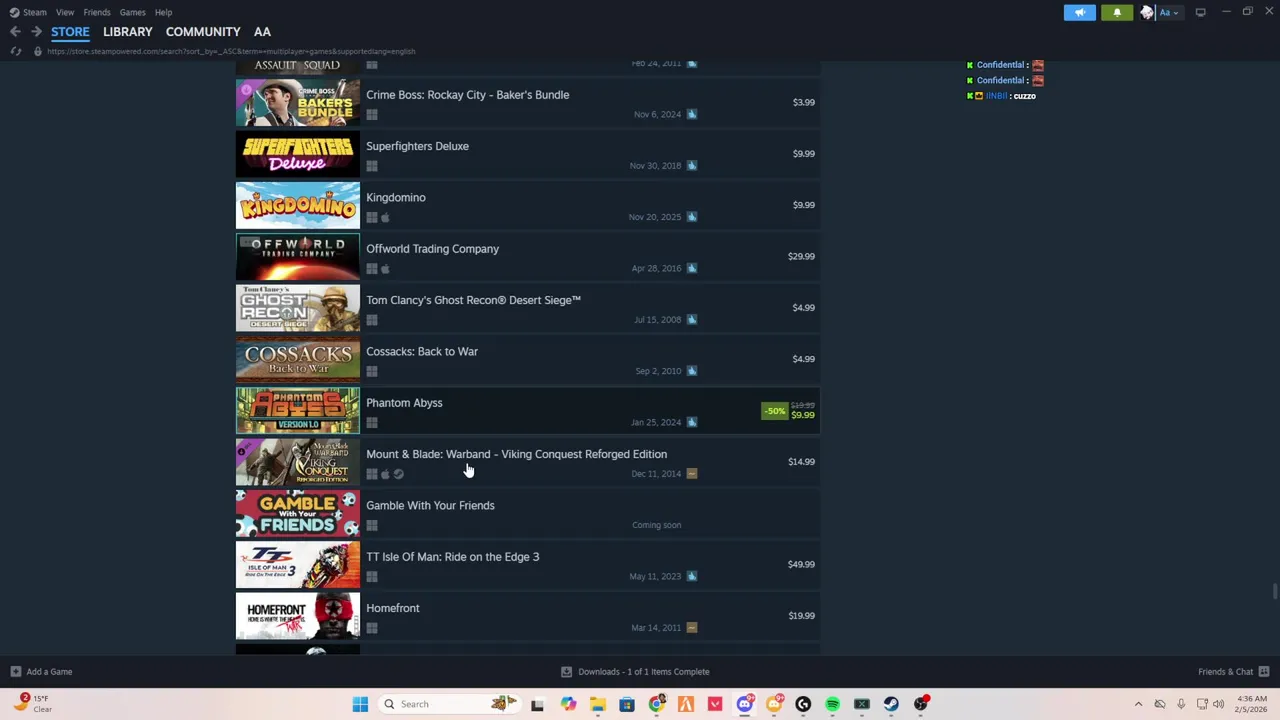Go back with the left arrow
The image size is (1280, 720).
15,32
